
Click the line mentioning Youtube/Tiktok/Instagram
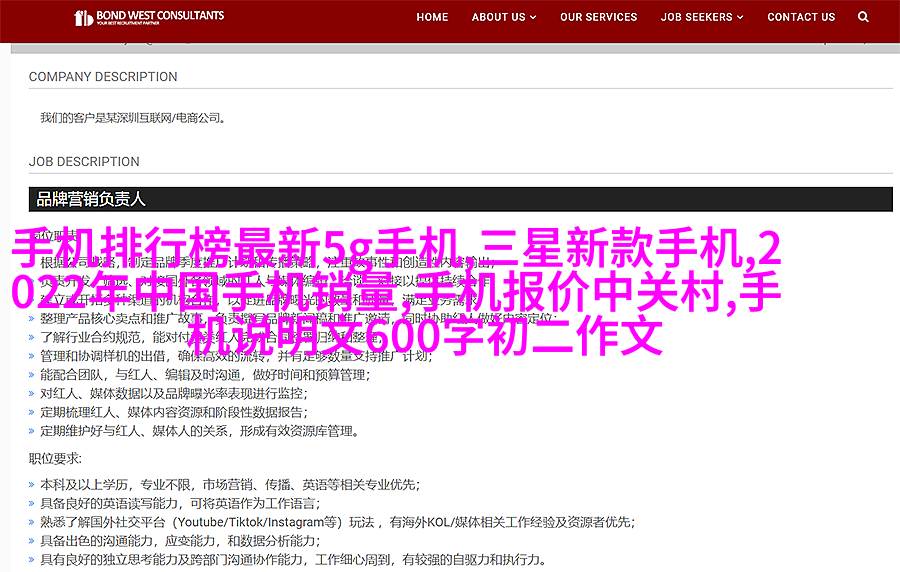tap(338, 522)
